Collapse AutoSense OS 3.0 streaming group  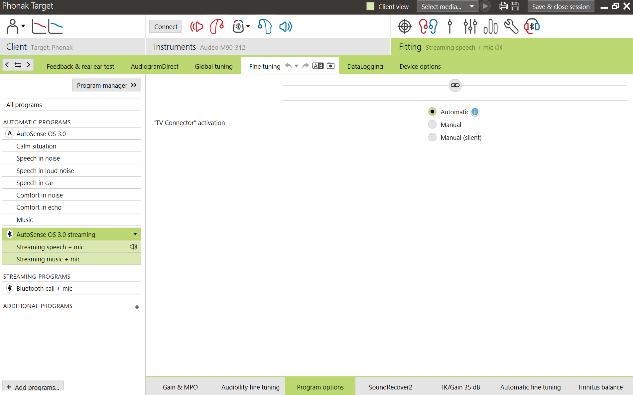[135, 234]
